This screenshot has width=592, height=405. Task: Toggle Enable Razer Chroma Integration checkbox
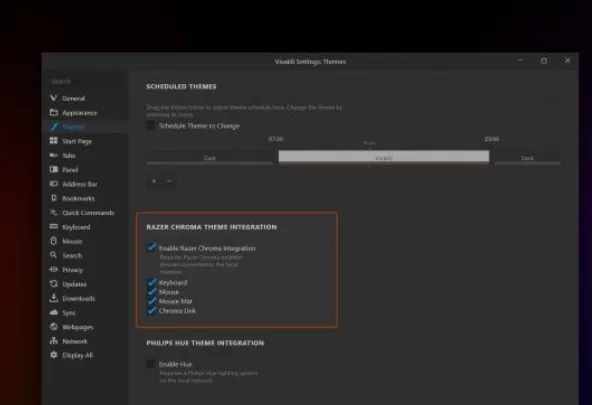point(151,248)
